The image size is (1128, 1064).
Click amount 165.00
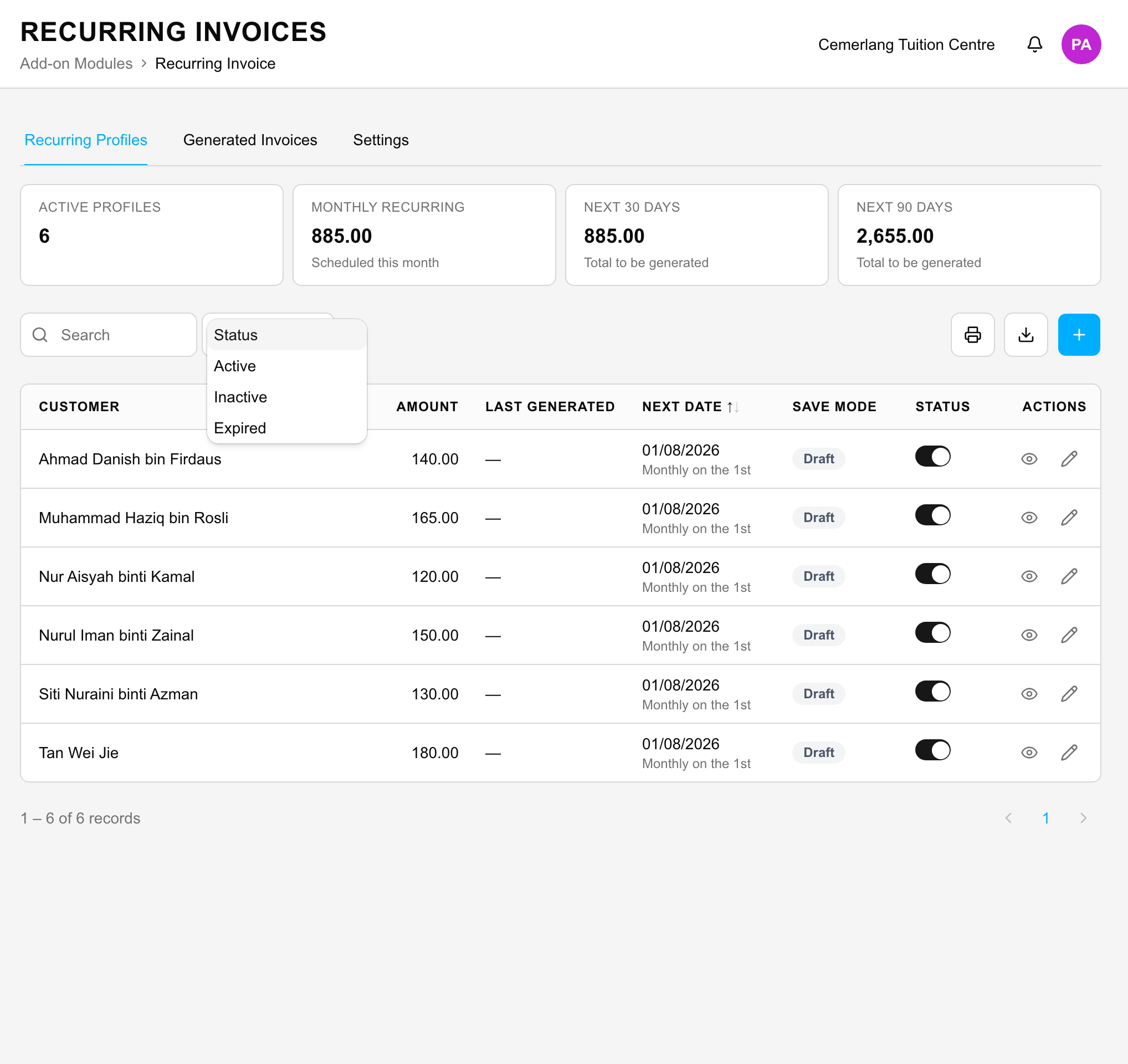434,518
